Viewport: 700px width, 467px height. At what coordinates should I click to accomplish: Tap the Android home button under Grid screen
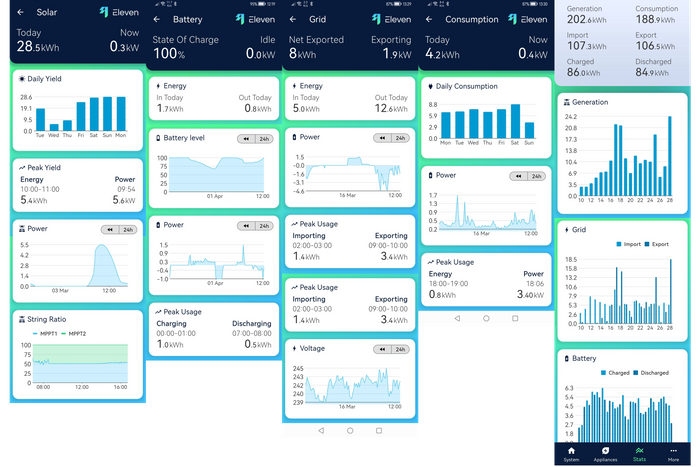click(x=350, y=430)
